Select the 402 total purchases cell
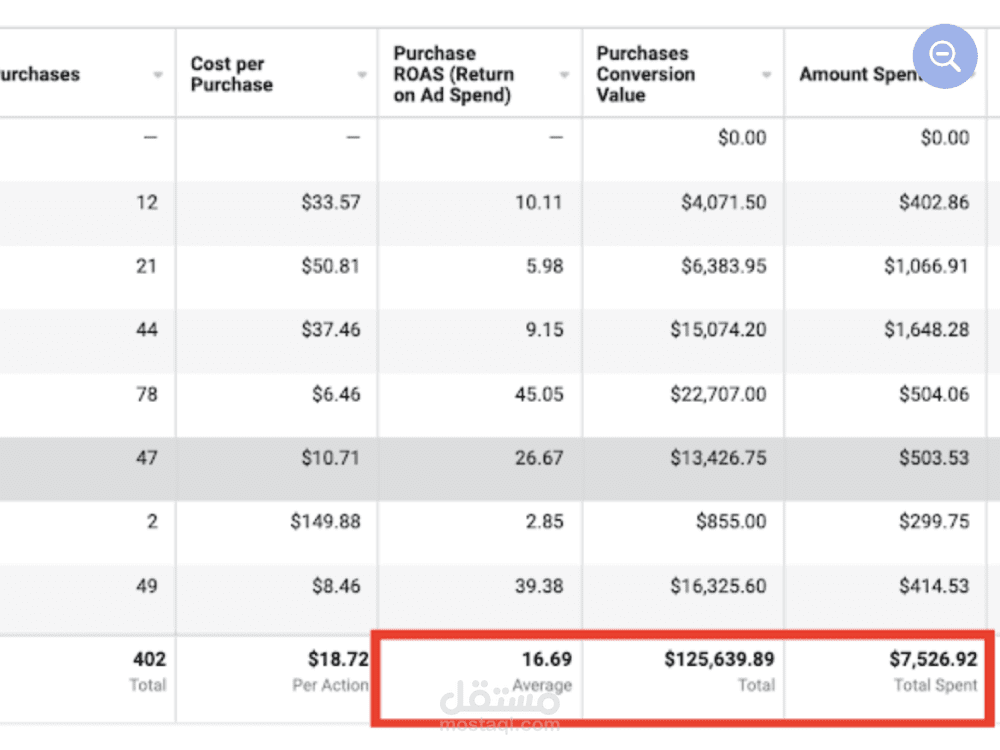The height and width of the screenshot is (750, 1000). coord(149,659)
